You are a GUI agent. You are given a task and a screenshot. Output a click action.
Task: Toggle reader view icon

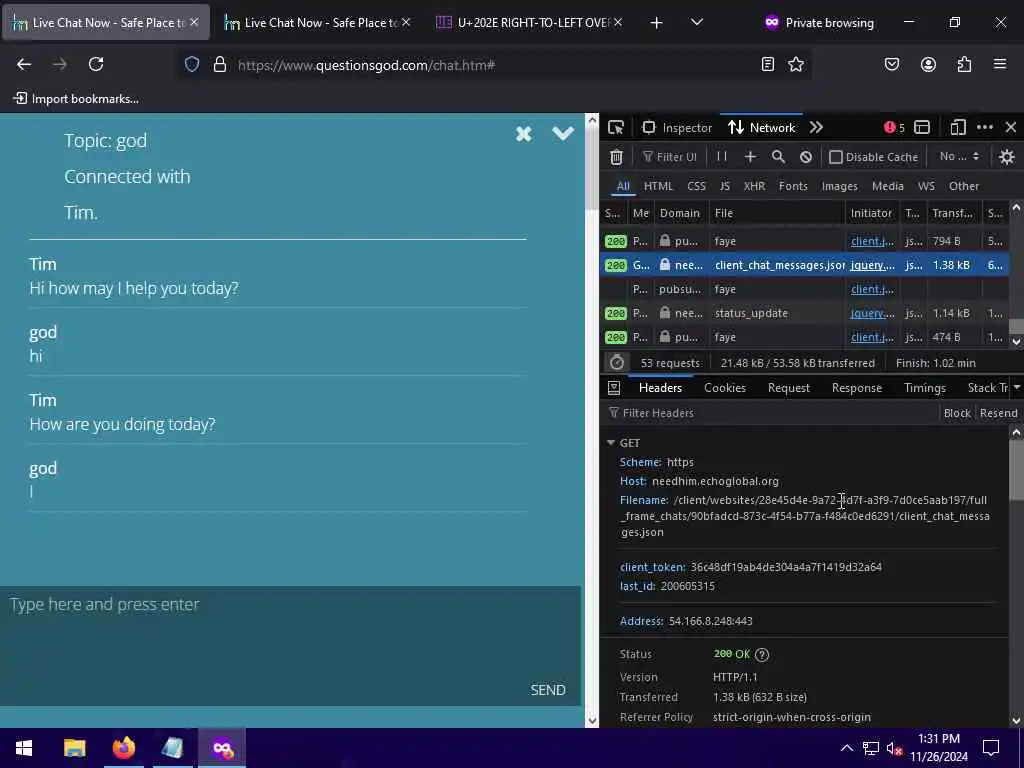point(768,64)
